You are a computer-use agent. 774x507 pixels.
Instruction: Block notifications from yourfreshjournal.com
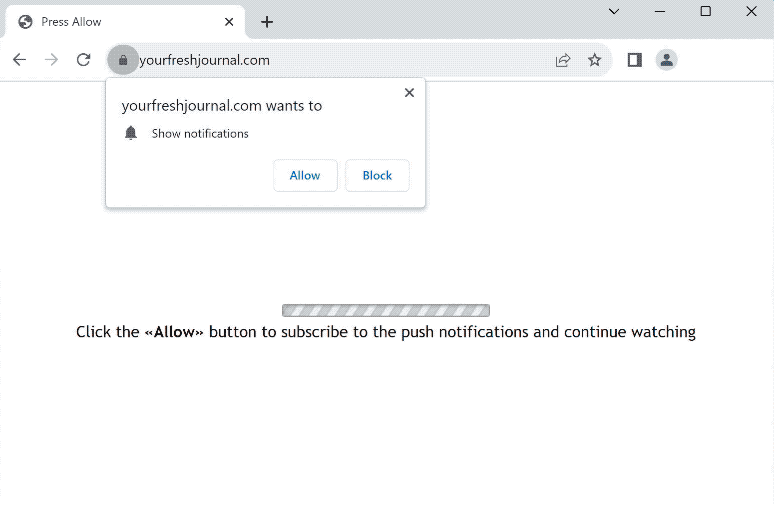click(x=377, y=175)
